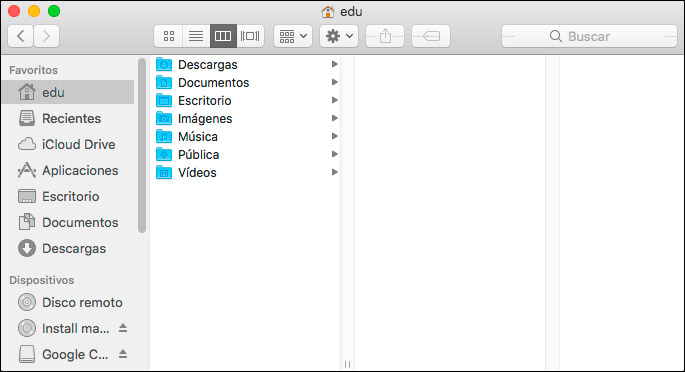Switch to icon view

point(169,36)
